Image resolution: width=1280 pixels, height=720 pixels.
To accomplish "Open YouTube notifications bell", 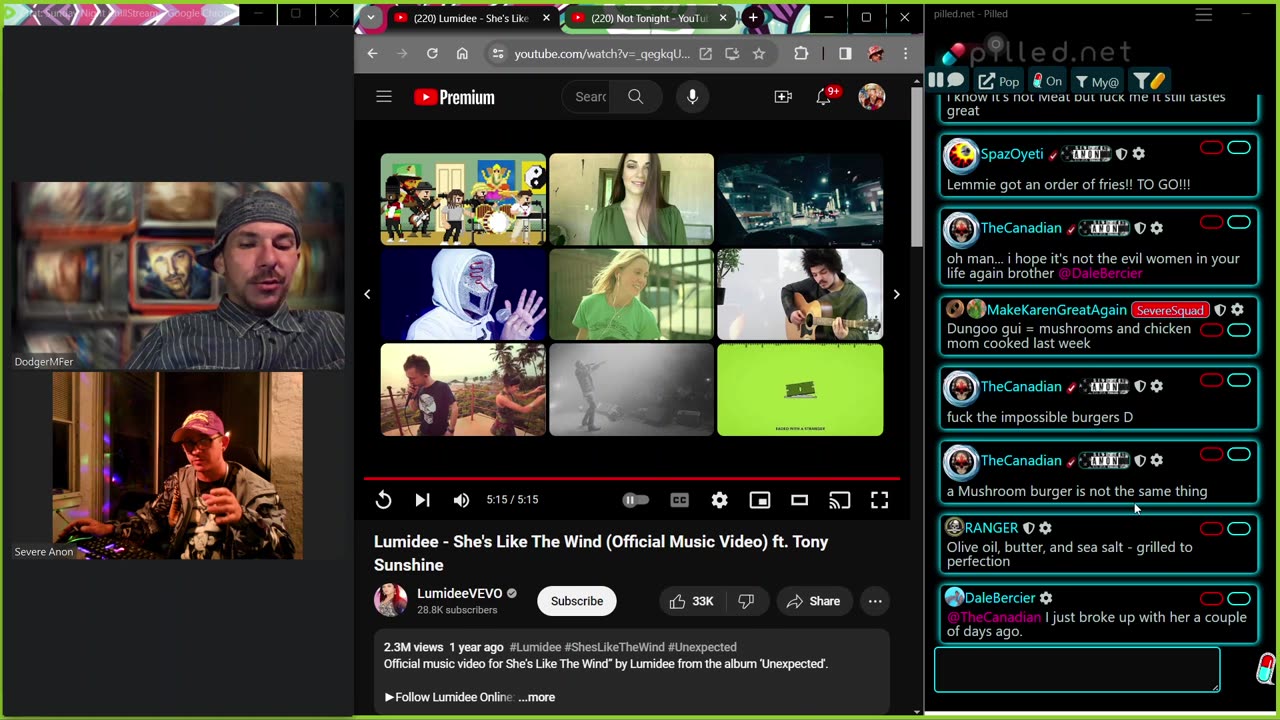I will click(824, 97).
